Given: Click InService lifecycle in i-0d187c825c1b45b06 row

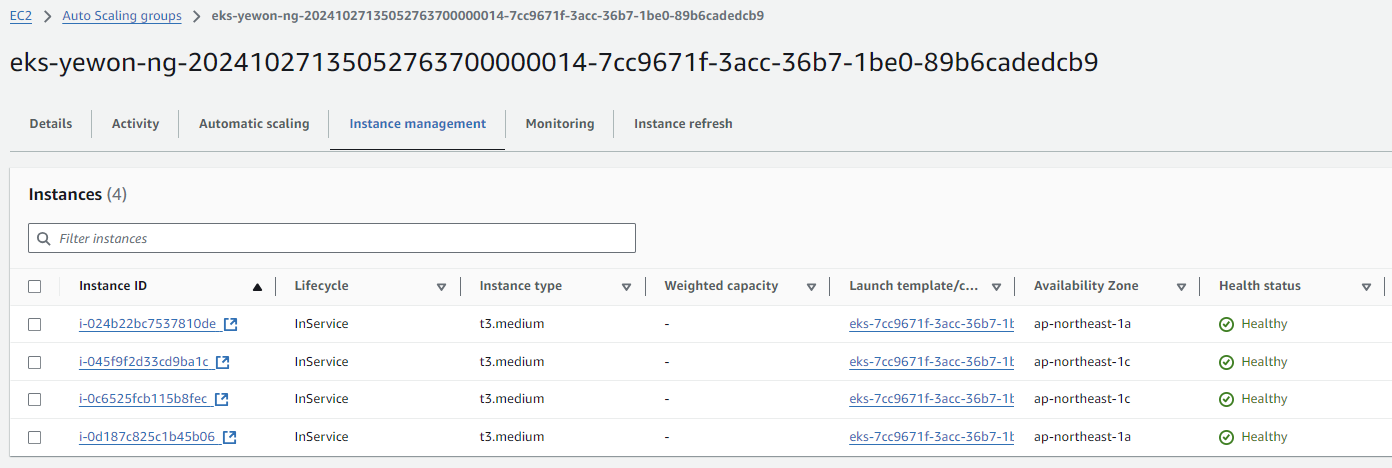Looking at the screenshot, I should [322, 437].
